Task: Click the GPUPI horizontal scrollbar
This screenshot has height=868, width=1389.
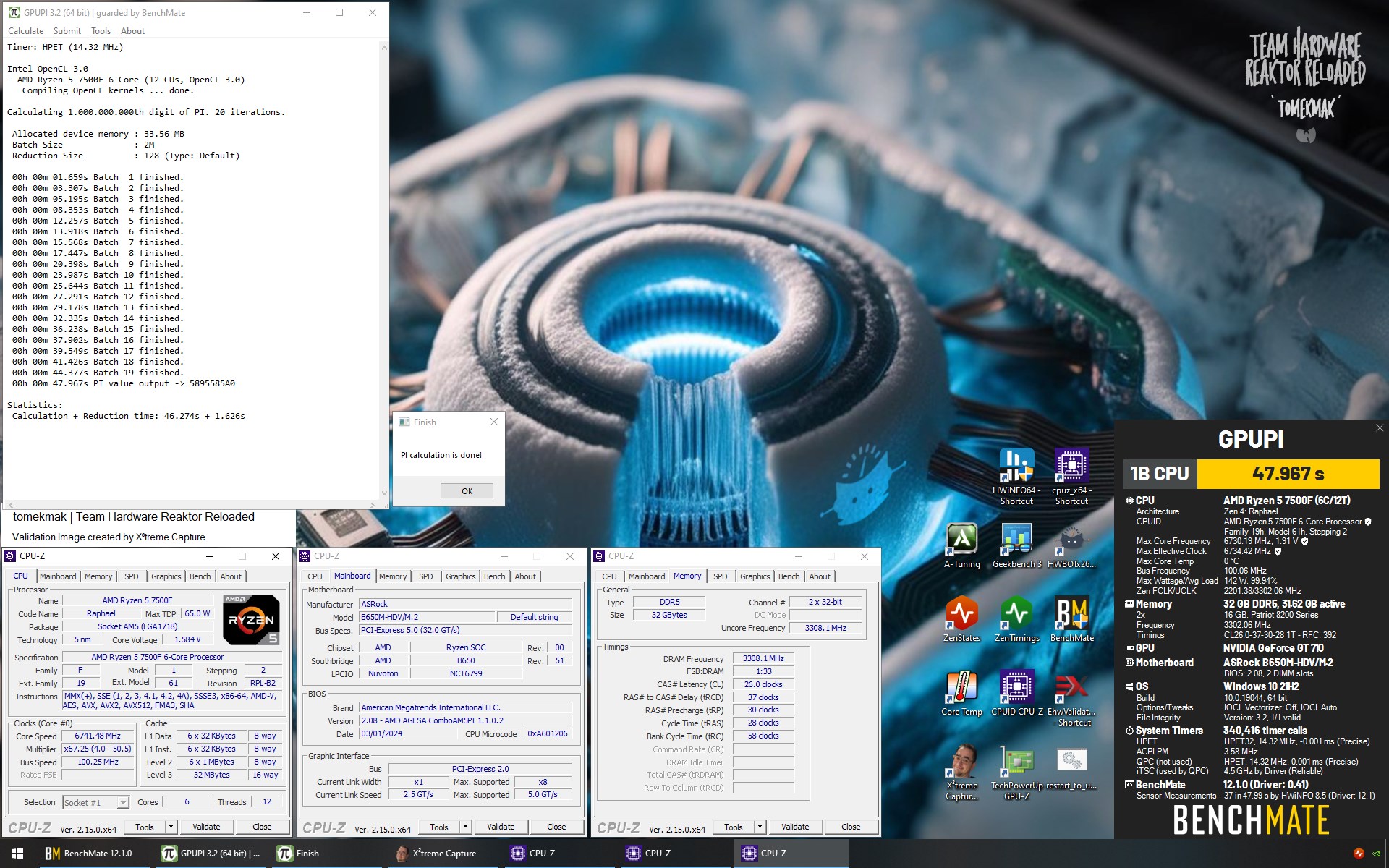Action: coord(192,505)
